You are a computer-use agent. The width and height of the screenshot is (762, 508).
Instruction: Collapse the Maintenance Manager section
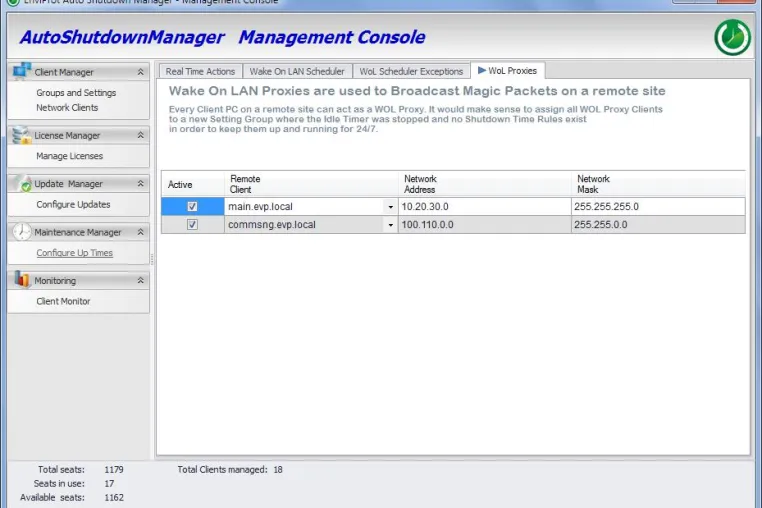(x=140, y=232)
